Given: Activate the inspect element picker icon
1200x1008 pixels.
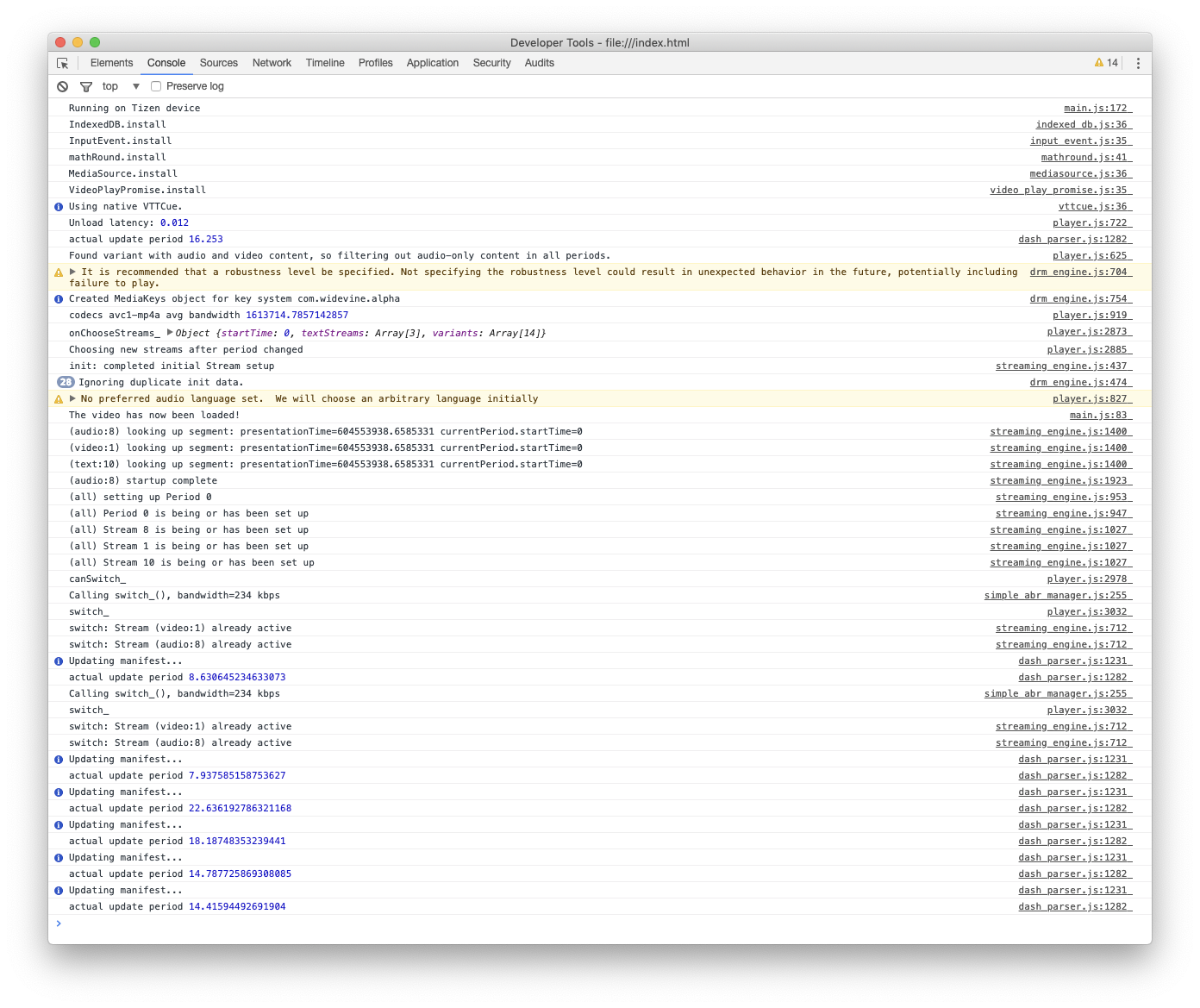Looking at the screenshot, I should [63, 63].
